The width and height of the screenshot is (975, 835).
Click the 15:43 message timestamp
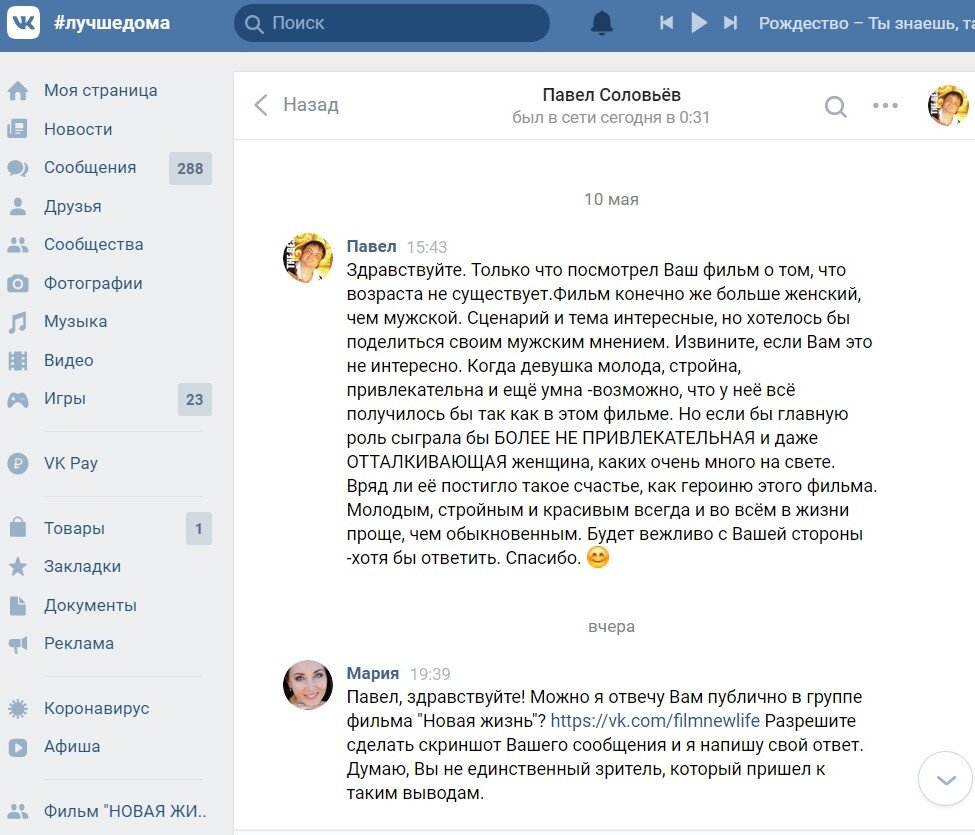pos(427,247)
